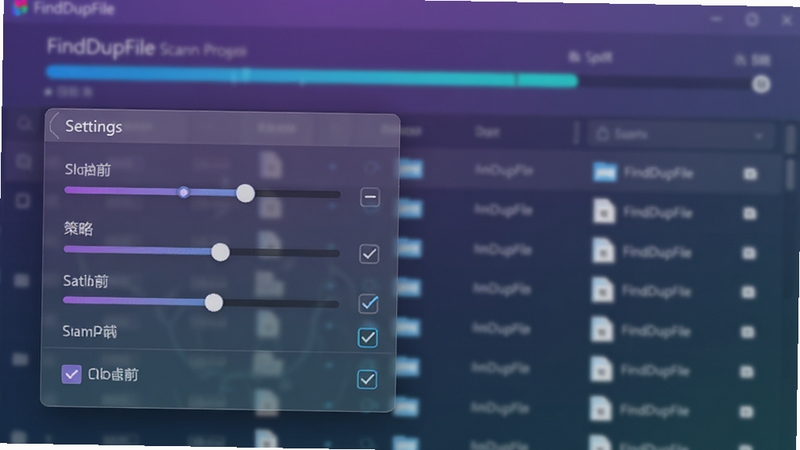Click the action icon in the blue folder row

click(x=749, y=174)
